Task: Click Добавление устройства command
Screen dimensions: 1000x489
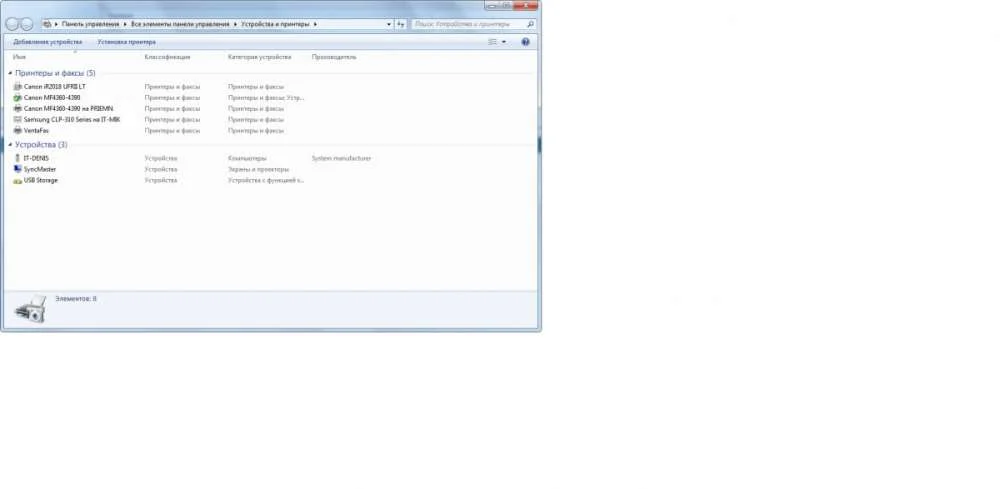Action: [x=48, y=42]
